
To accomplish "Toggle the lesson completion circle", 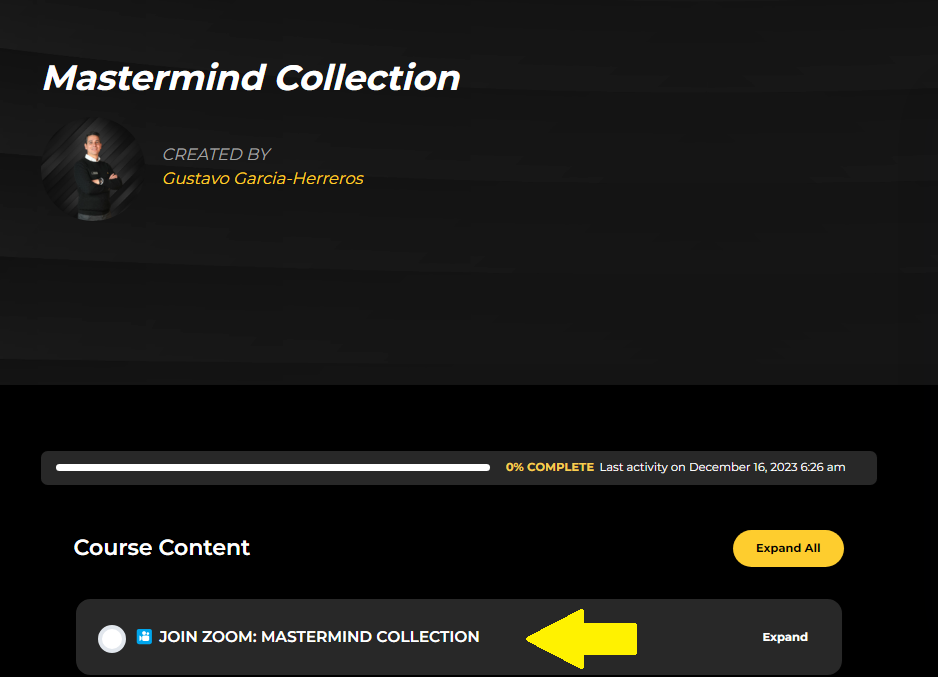I will 112,638.
